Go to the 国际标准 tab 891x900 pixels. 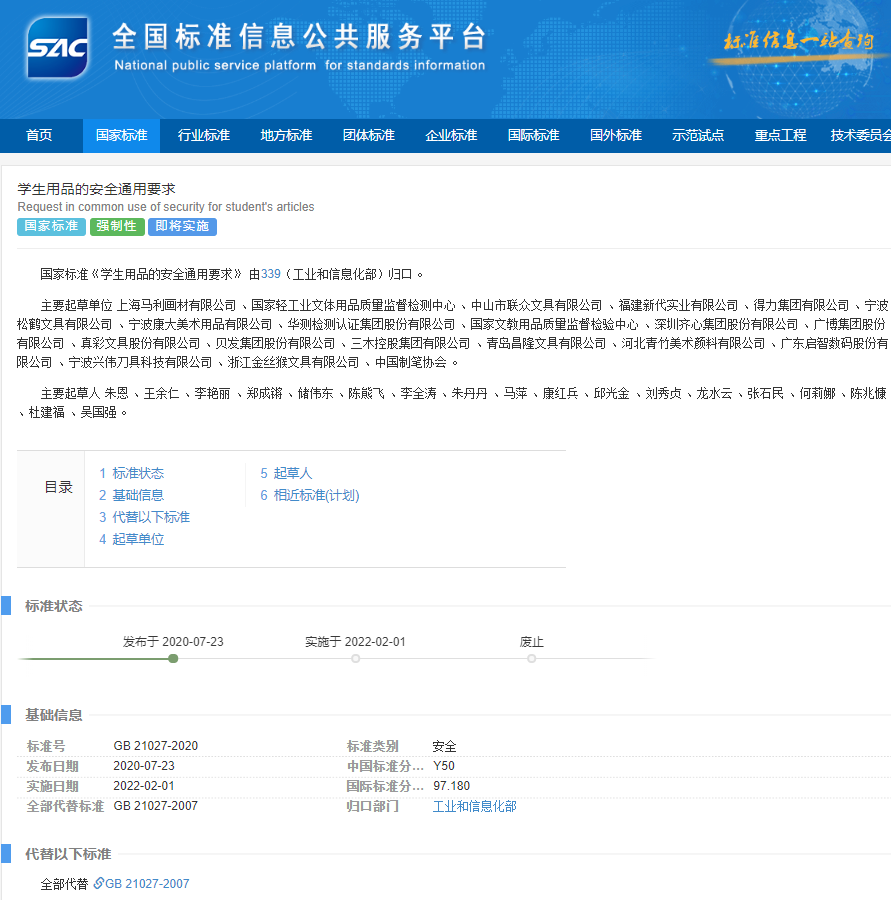pyautogui.click(x=533, y=136)
